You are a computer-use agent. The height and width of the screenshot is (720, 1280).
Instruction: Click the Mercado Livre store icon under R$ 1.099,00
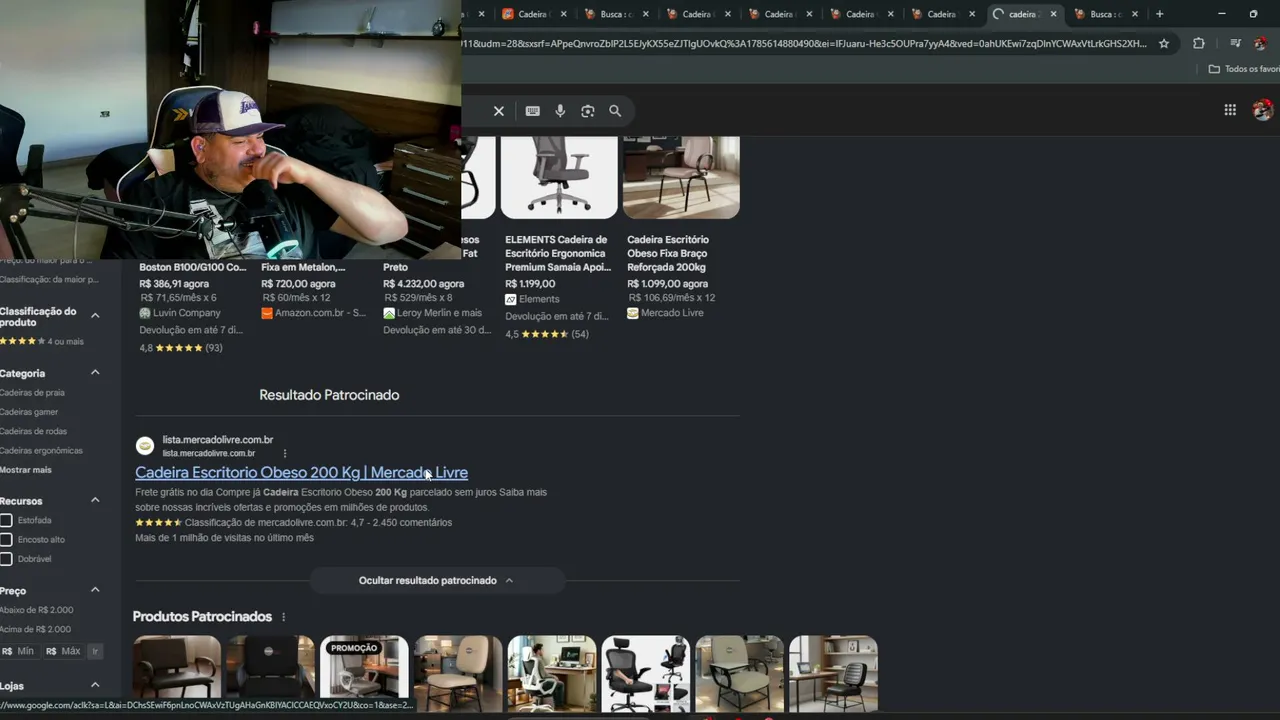pyautogui.click(x=633, y=313)
